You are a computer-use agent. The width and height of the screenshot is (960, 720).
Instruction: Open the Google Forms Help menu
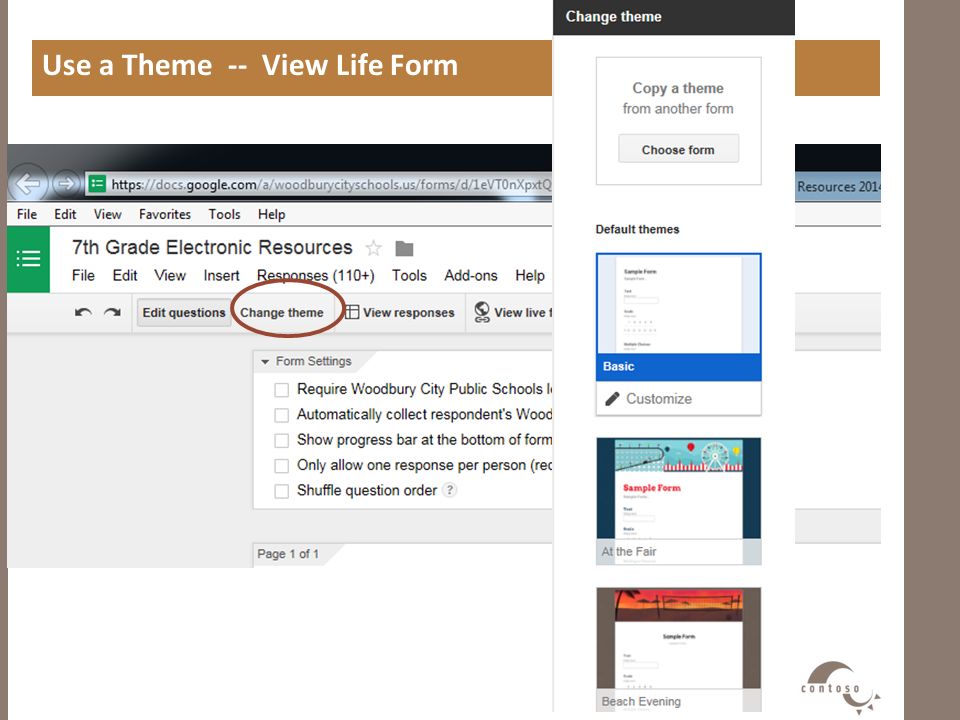(x=530, y=276)
